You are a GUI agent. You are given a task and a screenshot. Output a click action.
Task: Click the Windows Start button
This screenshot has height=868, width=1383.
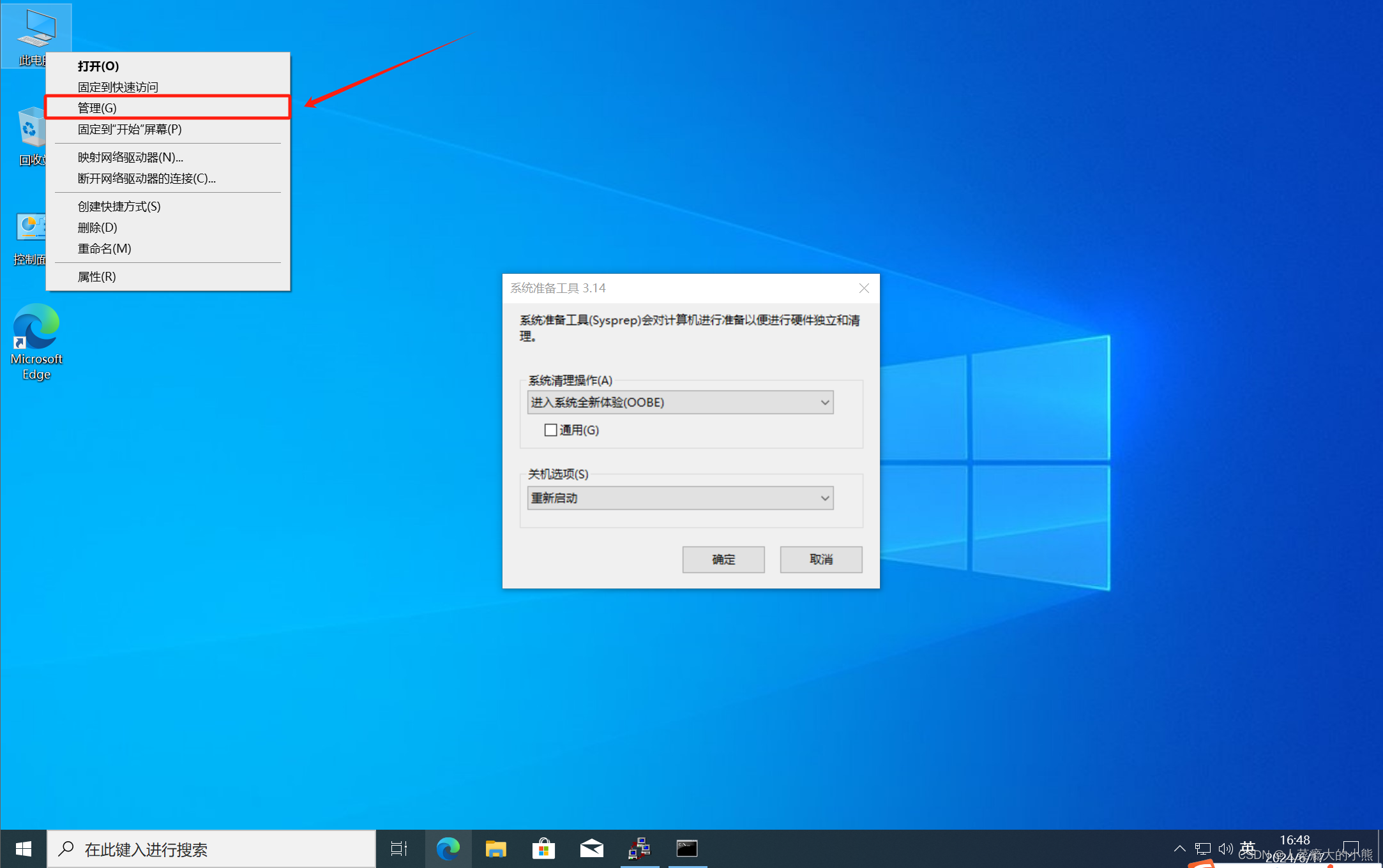pyautogui.click(x=24, y=849)
